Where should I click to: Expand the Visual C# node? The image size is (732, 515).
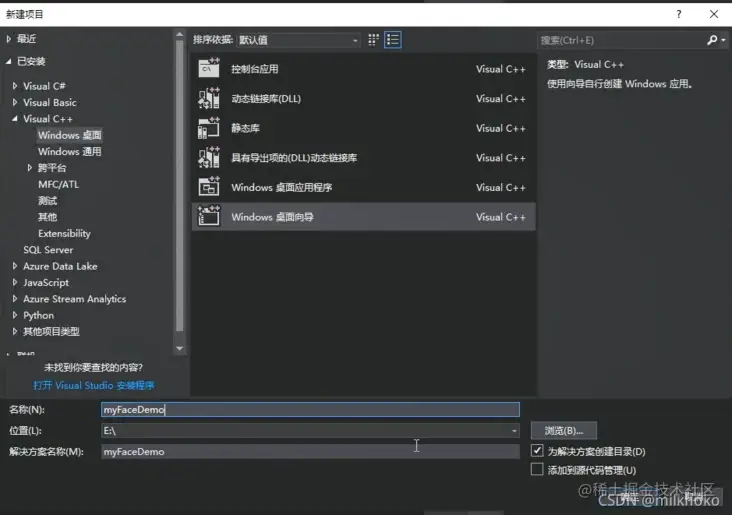(15, 86)
